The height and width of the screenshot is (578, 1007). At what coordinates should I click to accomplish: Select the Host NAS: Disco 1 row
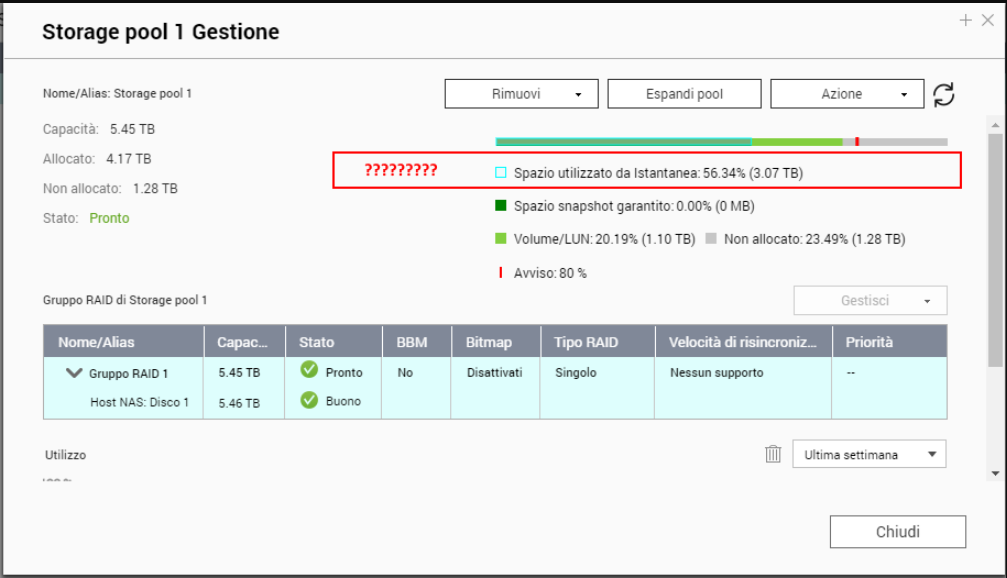click(x=139, y=402)
